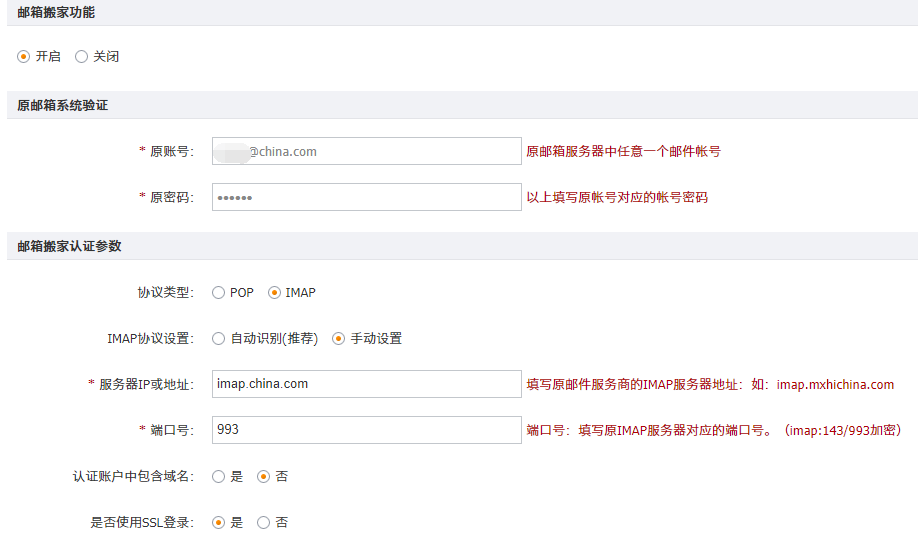Click the 服务器IP或地址 field containing imap.china.com
Viewport: 918px width, 544px height.
coord(366,384)
